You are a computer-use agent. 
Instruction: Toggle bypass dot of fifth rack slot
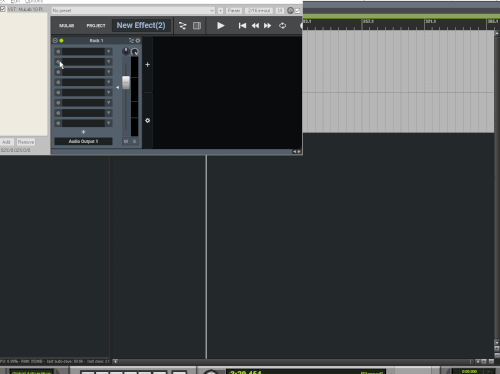pyautogui.click(x=58, y=93)
